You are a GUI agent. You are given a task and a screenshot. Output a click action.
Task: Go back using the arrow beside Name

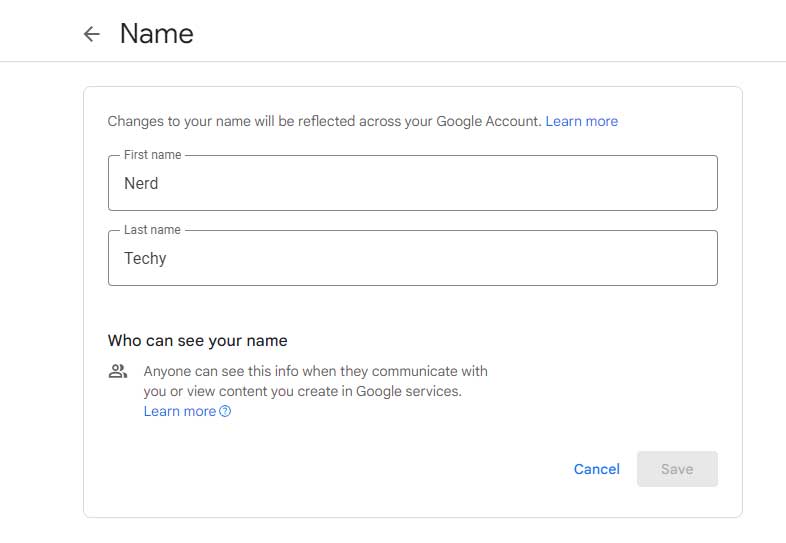point(92,34)
